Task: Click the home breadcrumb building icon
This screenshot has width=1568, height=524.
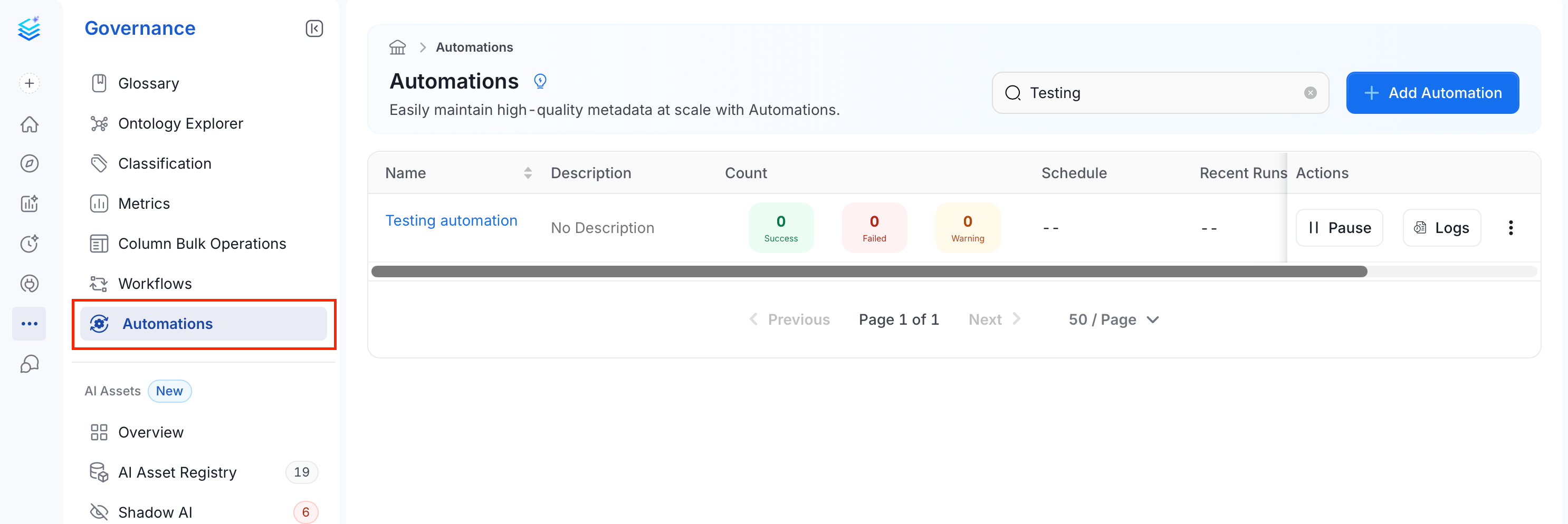Action: coord(397,47)
